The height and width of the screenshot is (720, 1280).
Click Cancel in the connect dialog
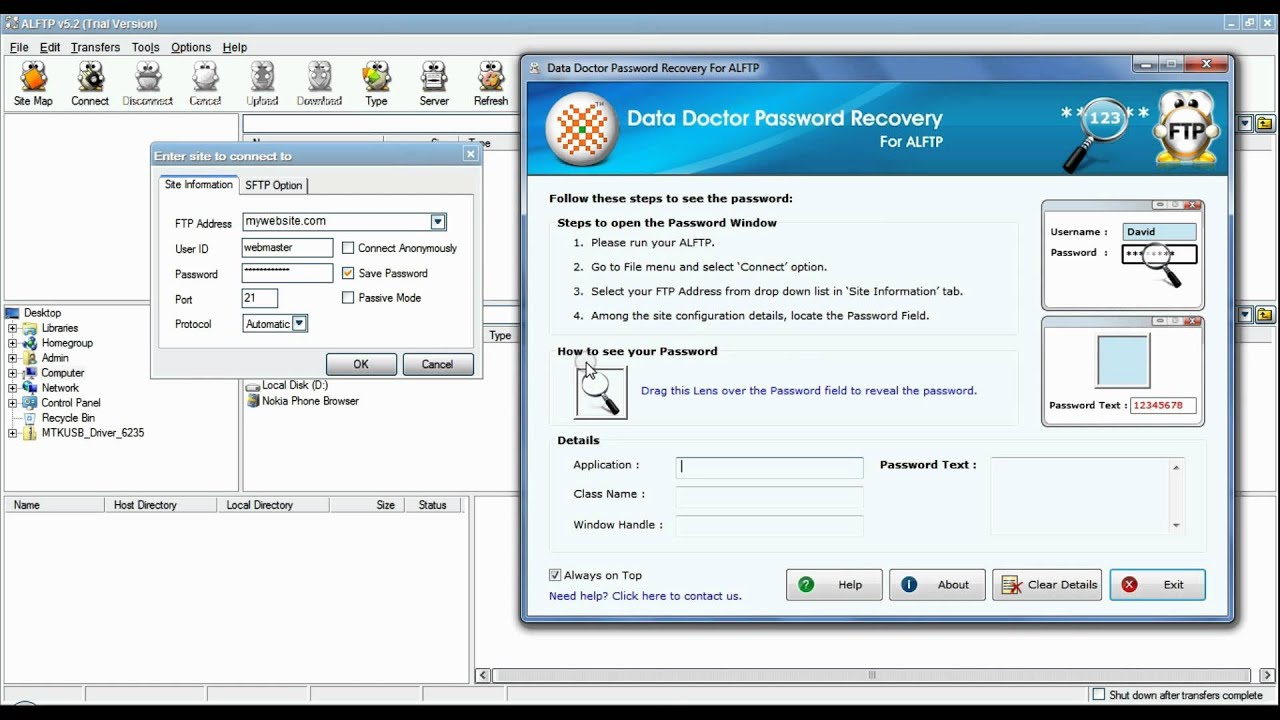click(437, 364)
